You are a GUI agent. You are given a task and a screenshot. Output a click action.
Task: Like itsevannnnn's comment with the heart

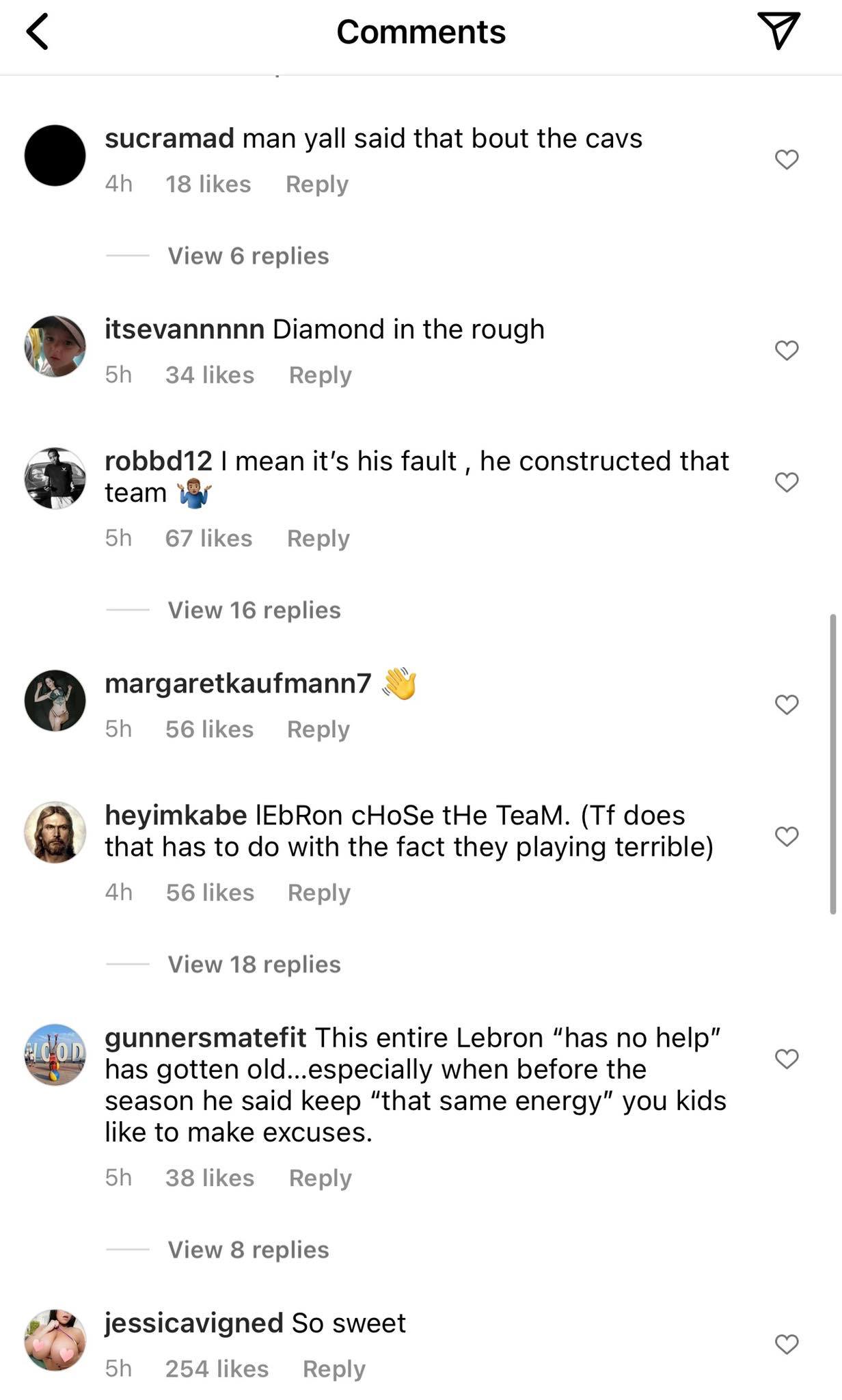(787, 351)
